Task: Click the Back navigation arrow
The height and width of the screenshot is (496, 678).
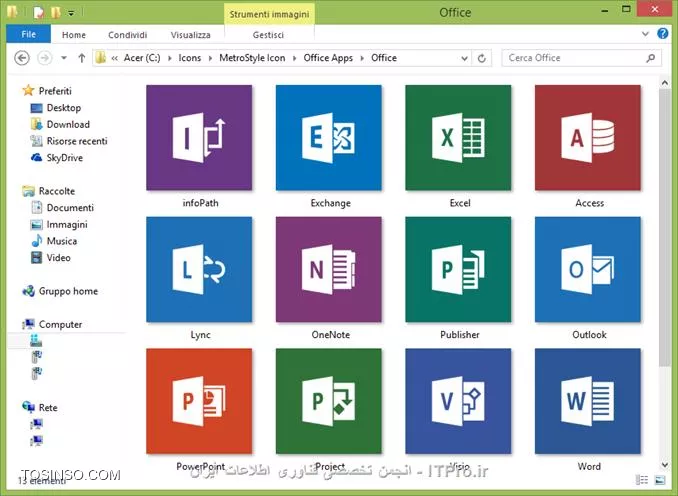Action: click(22, 58)
